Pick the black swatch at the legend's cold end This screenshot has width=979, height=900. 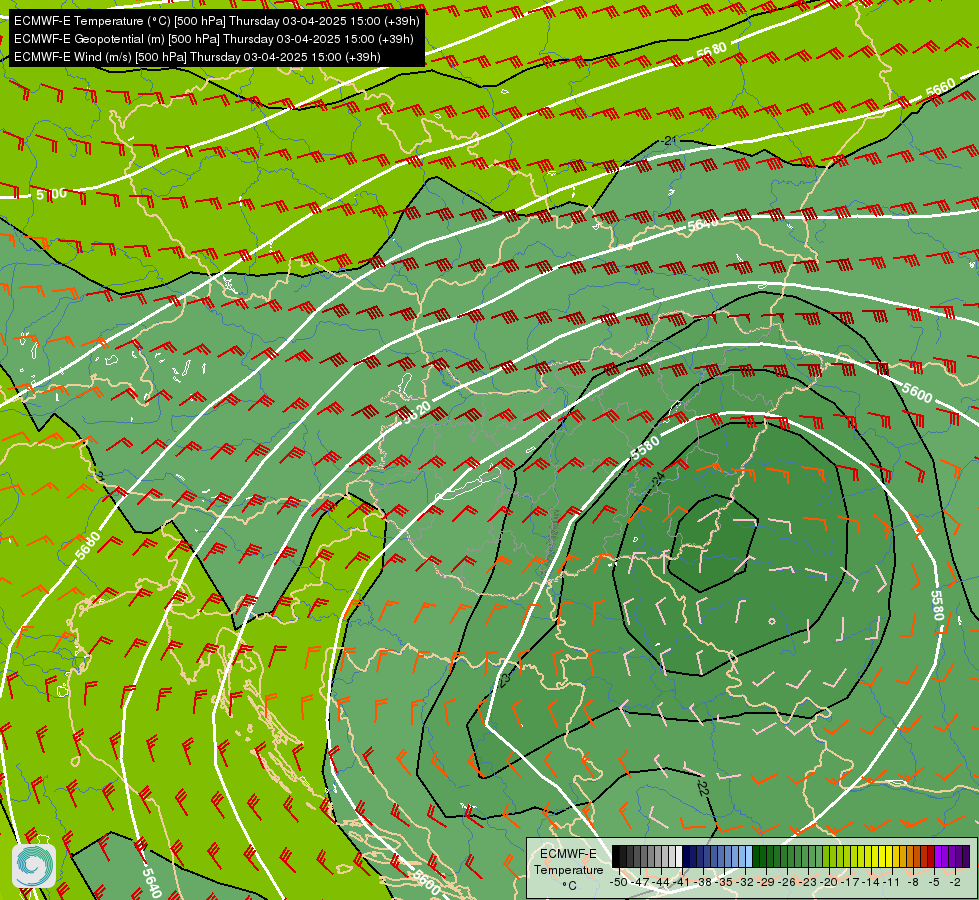616,856
